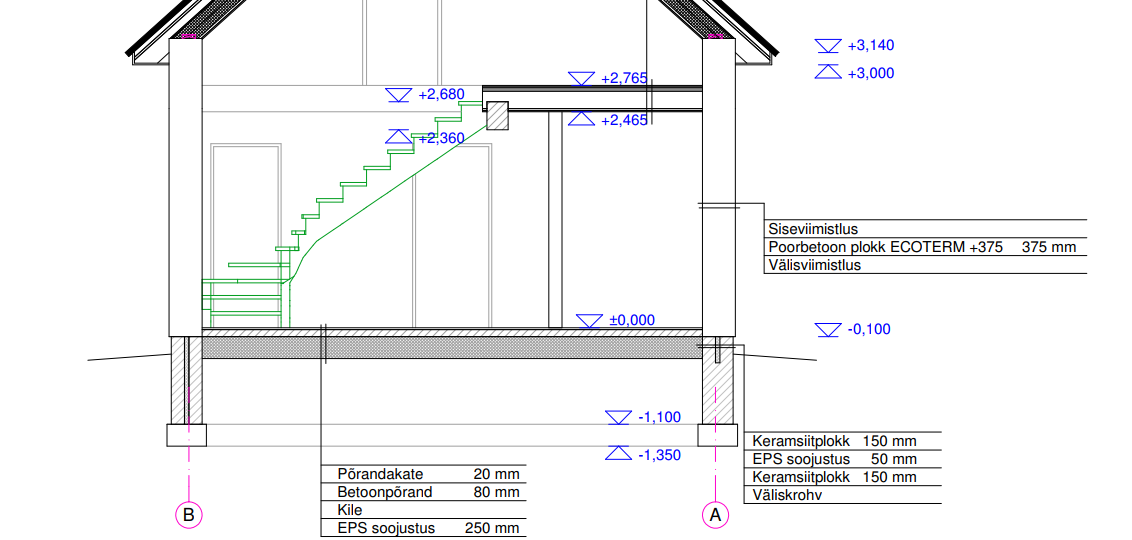Screen dimensions: 1132x540
Task: Select the EPS soojustus 50 mm label
Action: tap(834, 459)
